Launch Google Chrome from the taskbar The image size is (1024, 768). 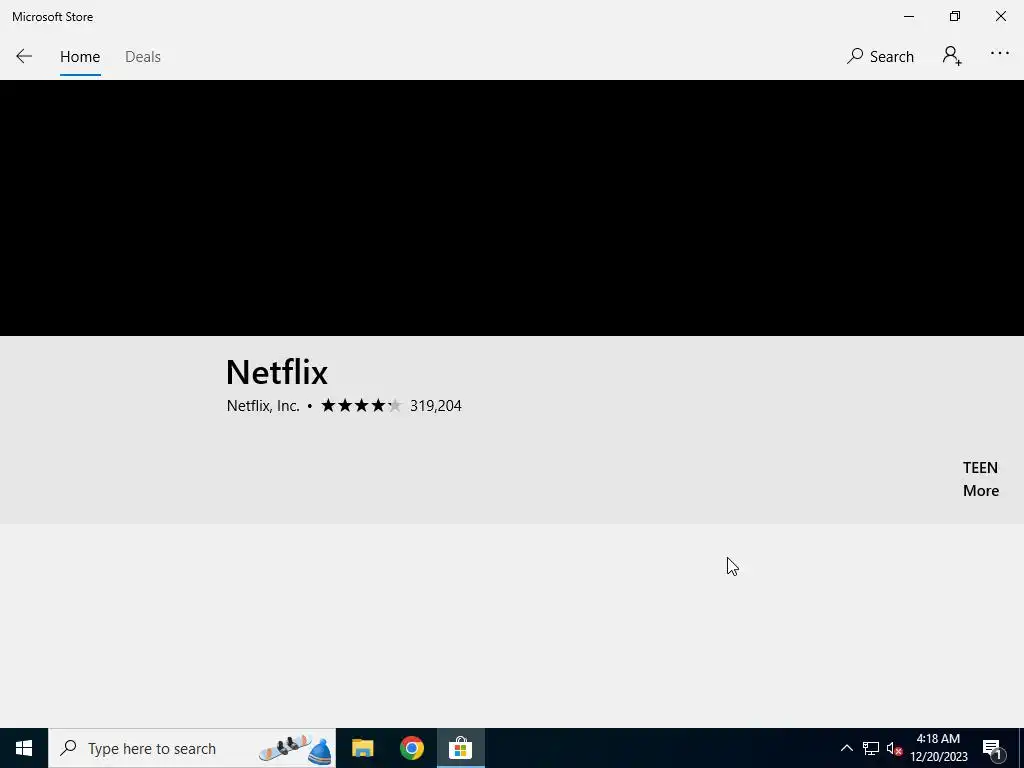pos(411,748)
